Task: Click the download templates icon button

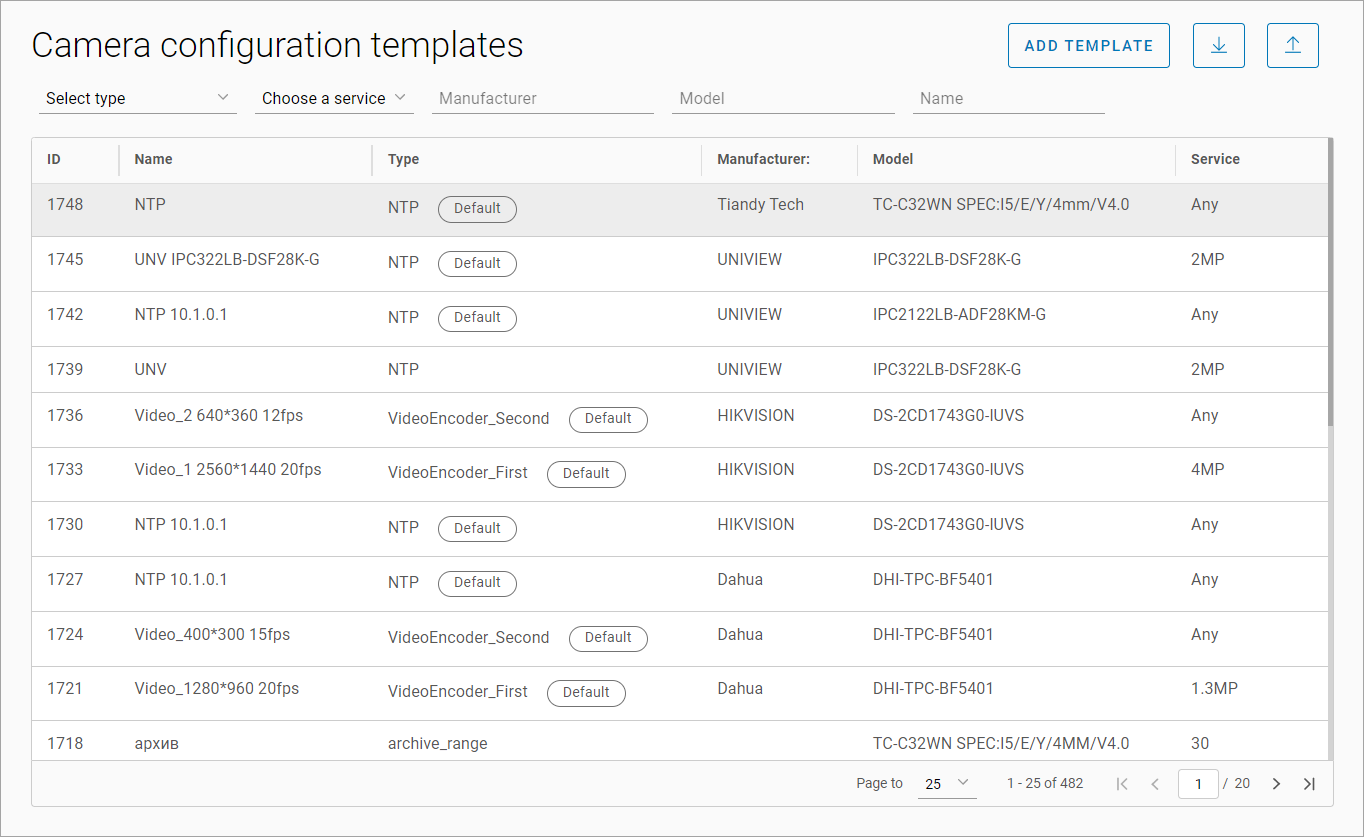Action: pyautogui.click(x=1218, y=46)
